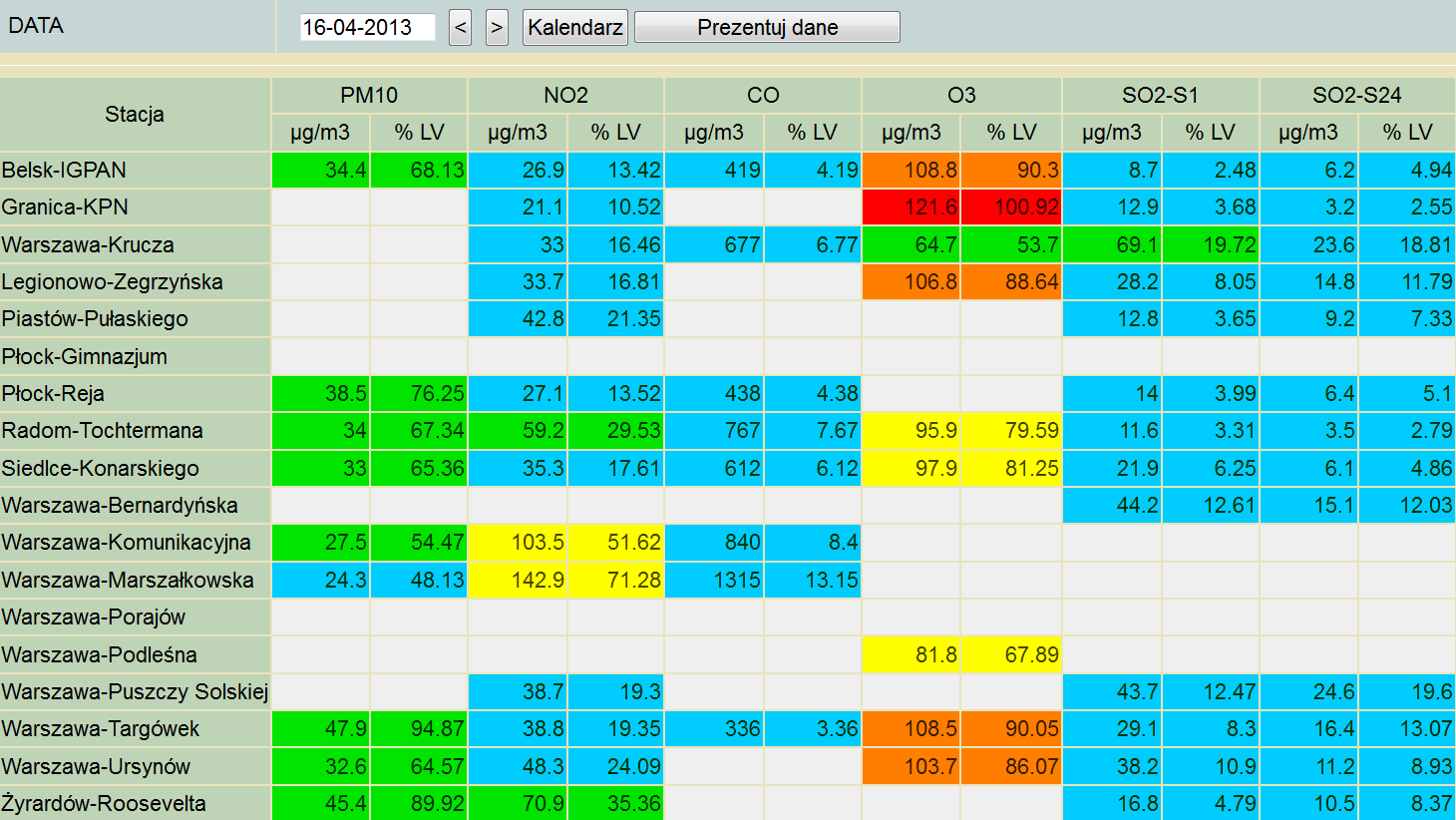This screenshot has width=1456, height=820.
Task: Select Siedlce-Konarskiego CO value 612
Action: (714, 468)
